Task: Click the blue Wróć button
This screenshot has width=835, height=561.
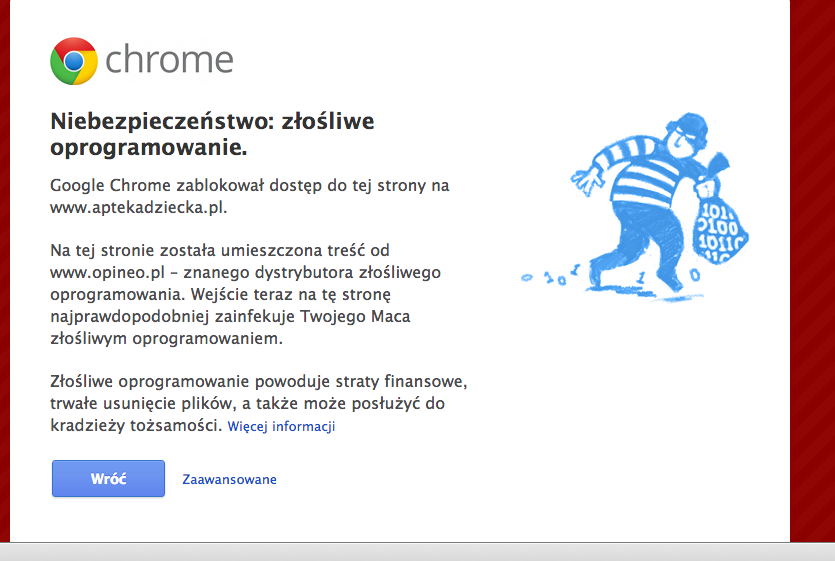Action: [108, 478]
